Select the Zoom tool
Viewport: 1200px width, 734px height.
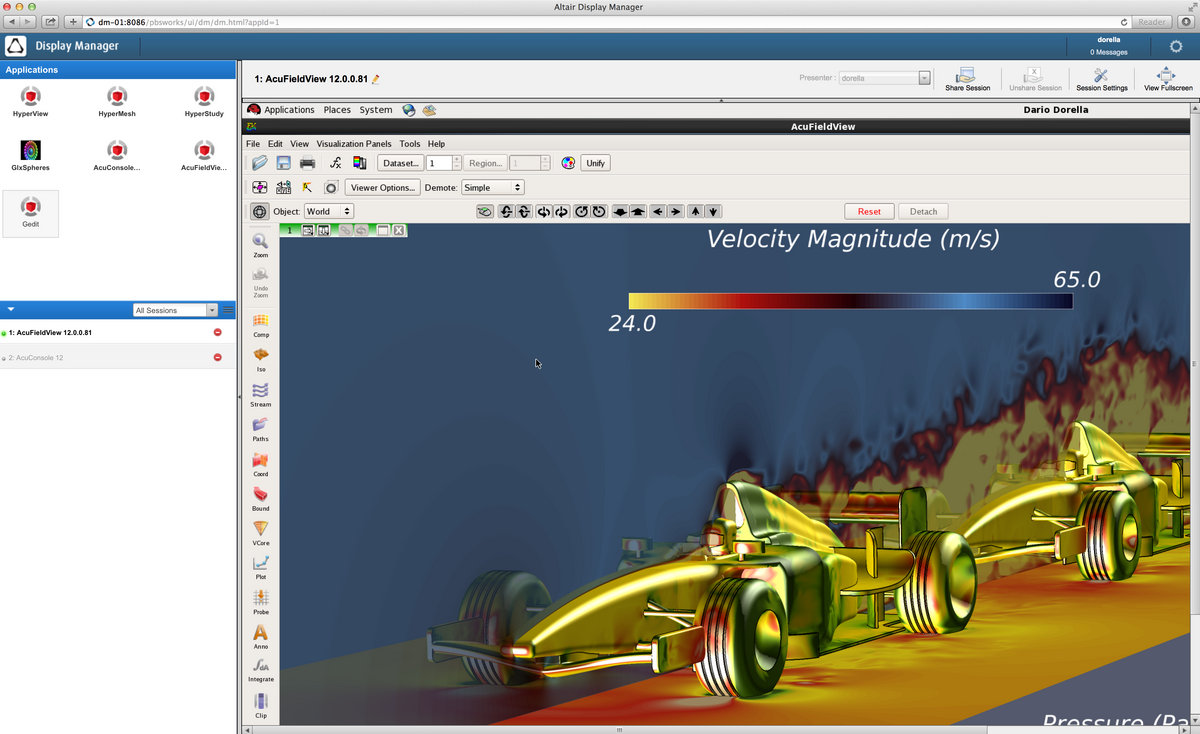click(x=260, y=245)
